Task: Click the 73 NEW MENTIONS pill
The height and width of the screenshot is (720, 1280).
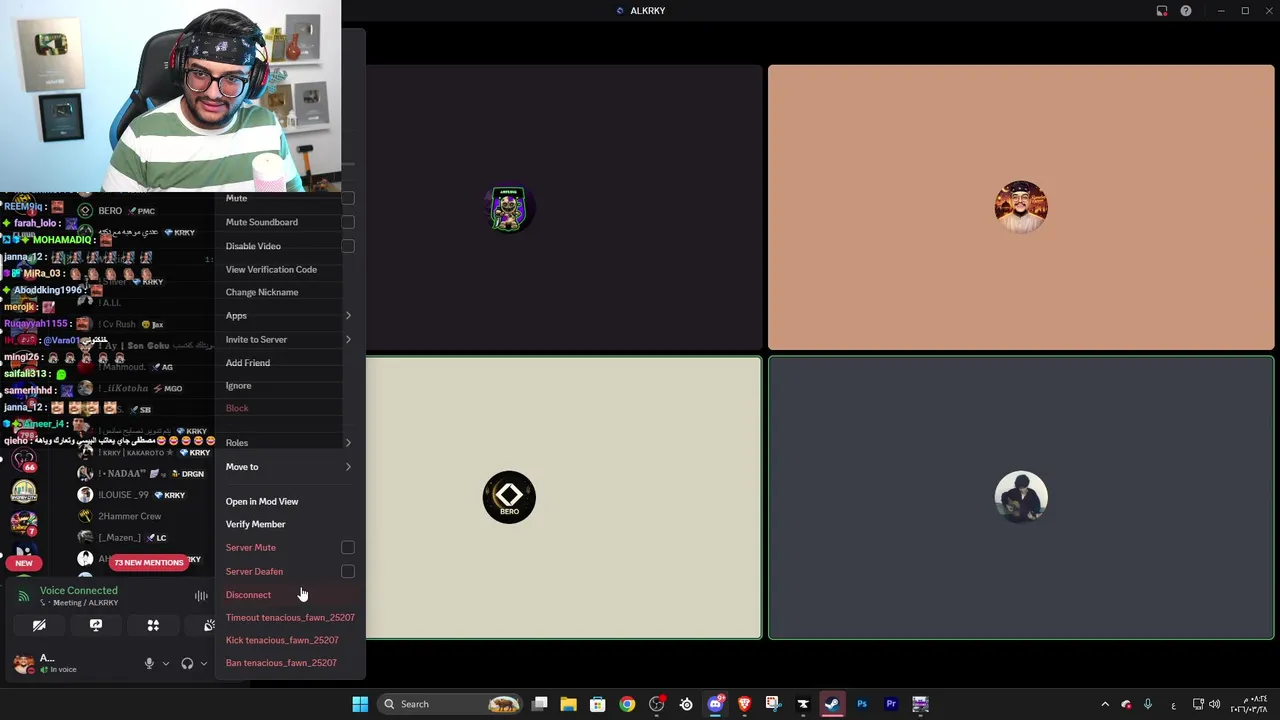Action: point(149,563)
